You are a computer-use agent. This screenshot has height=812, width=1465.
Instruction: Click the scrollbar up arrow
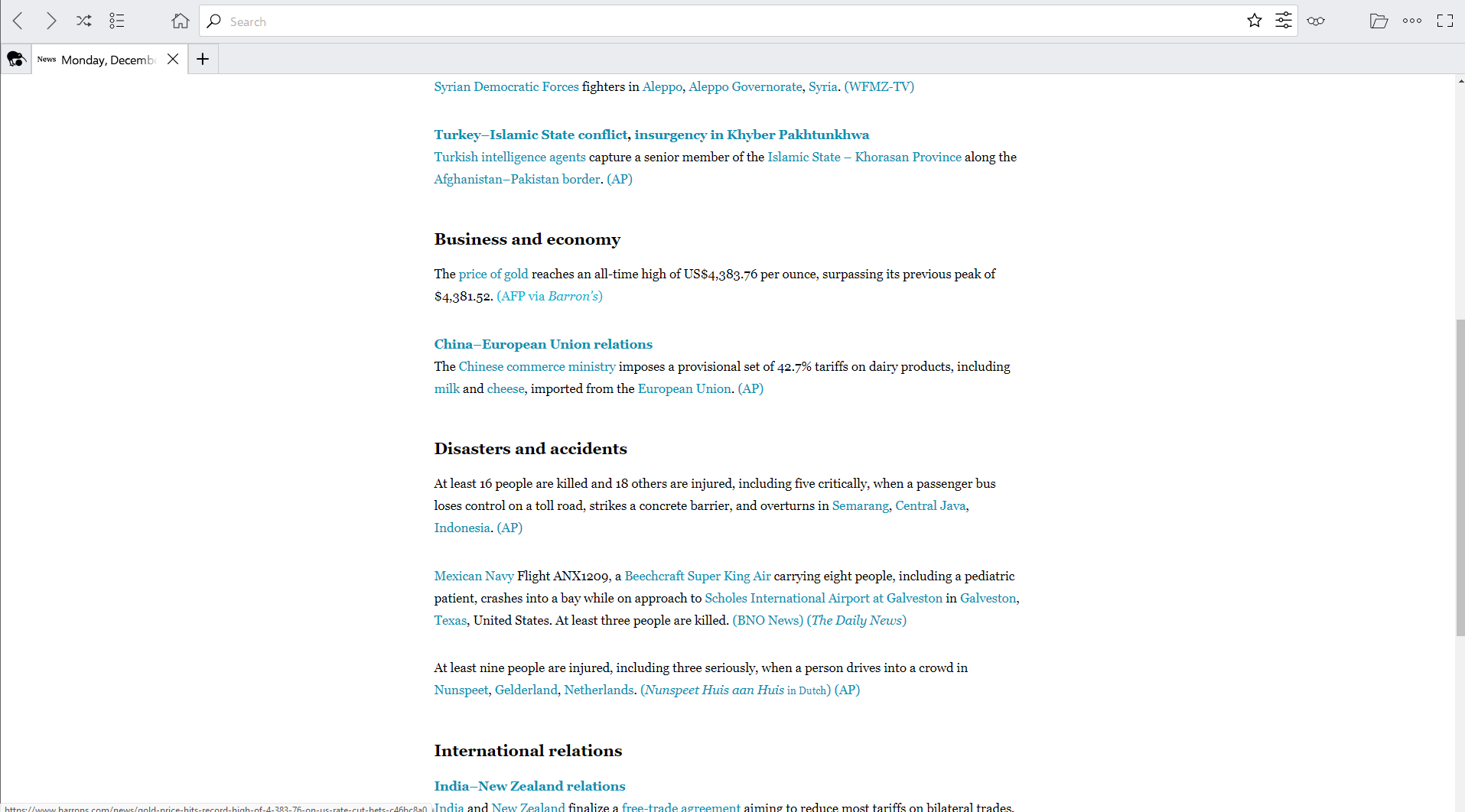1460,80
